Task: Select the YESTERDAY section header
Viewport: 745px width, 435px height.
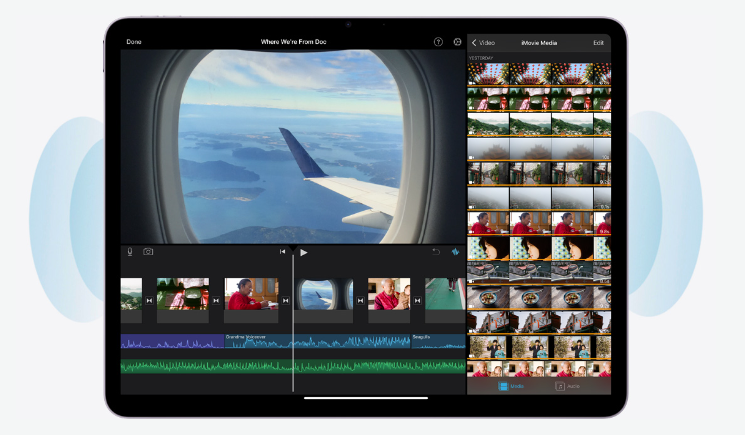Action: point(481,58)
